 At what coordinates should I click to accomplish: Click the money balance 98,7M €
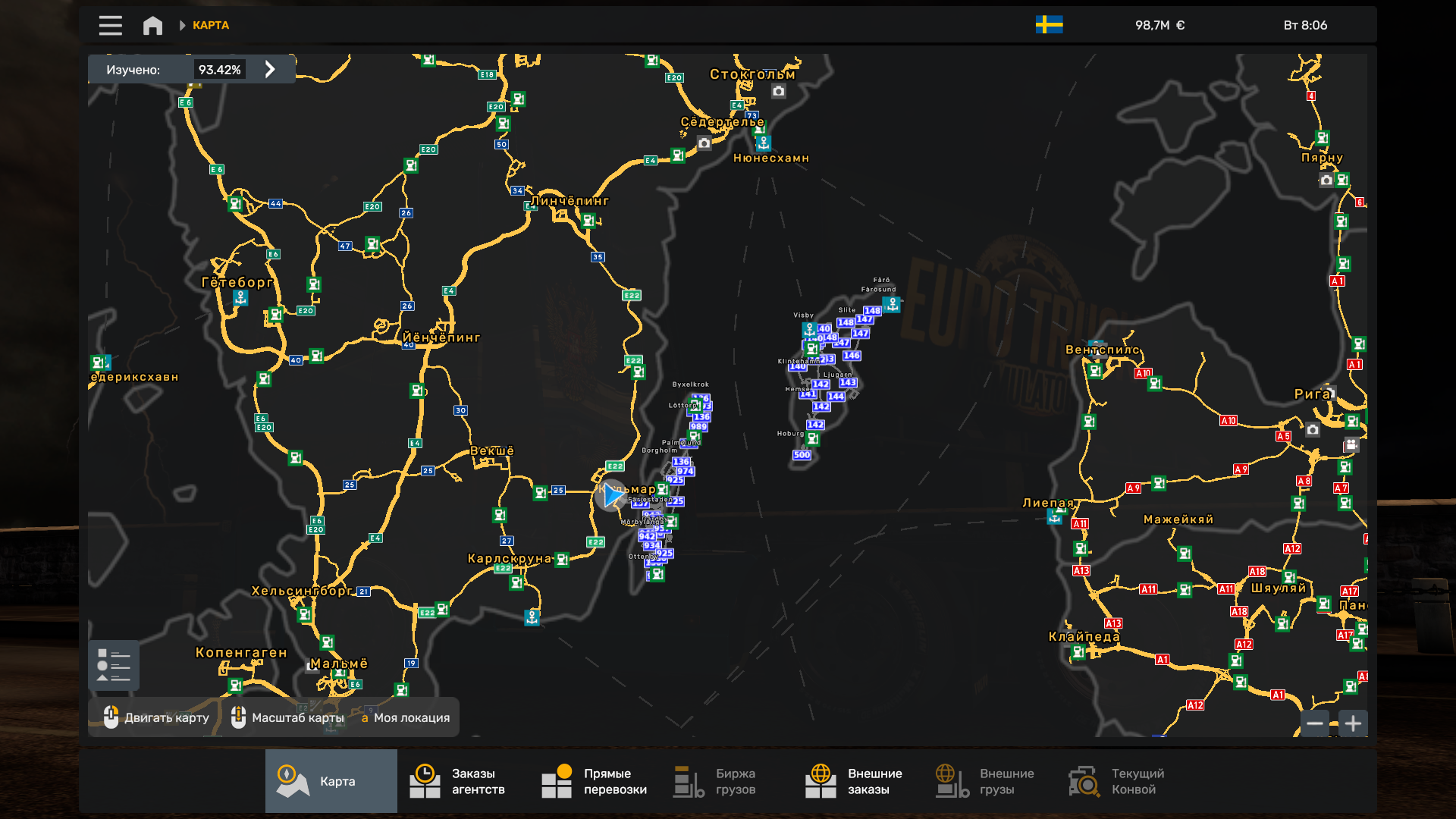(1159, 25)
